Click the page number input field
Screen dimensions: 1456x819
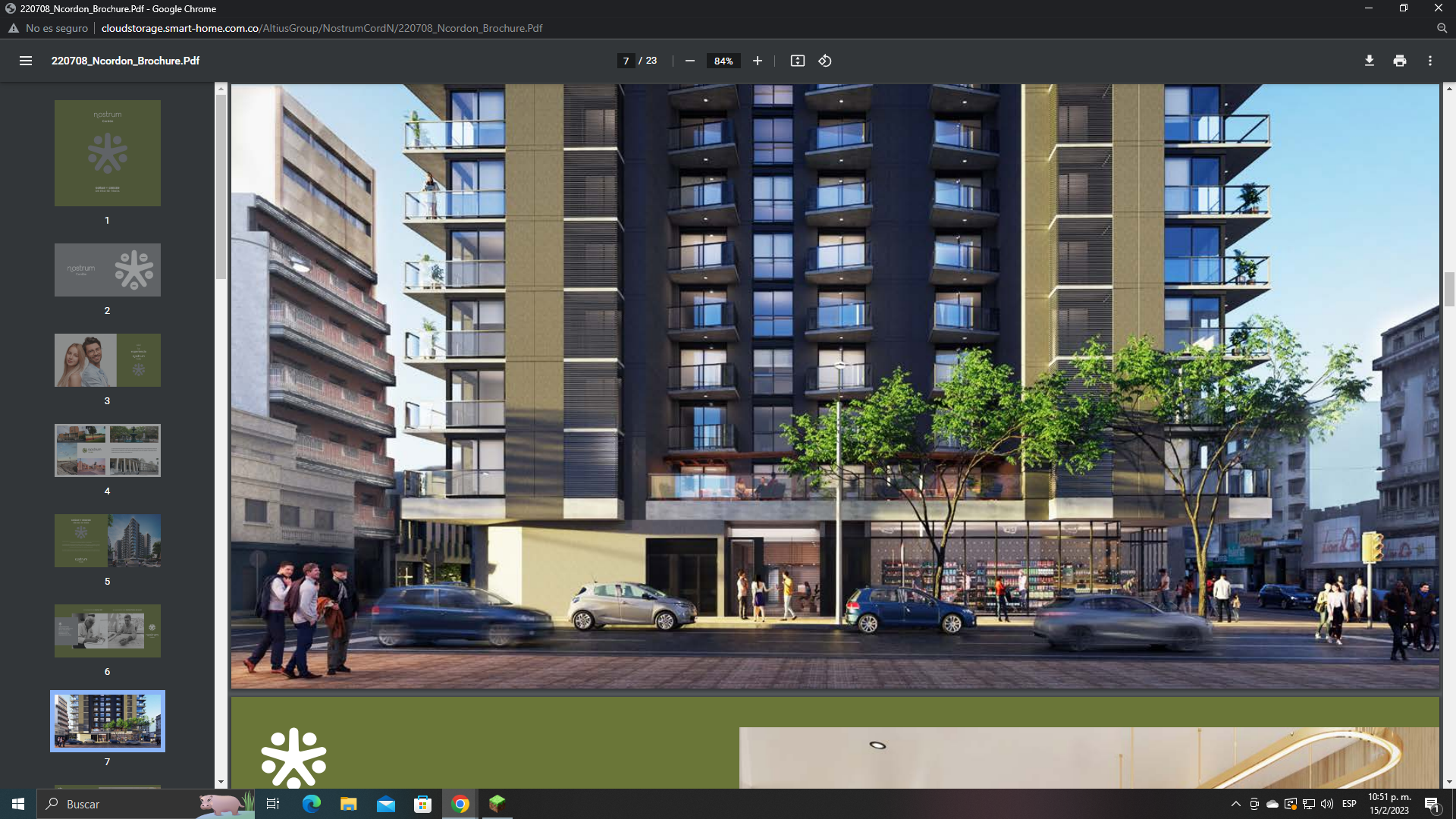click(x=626, y=61)
